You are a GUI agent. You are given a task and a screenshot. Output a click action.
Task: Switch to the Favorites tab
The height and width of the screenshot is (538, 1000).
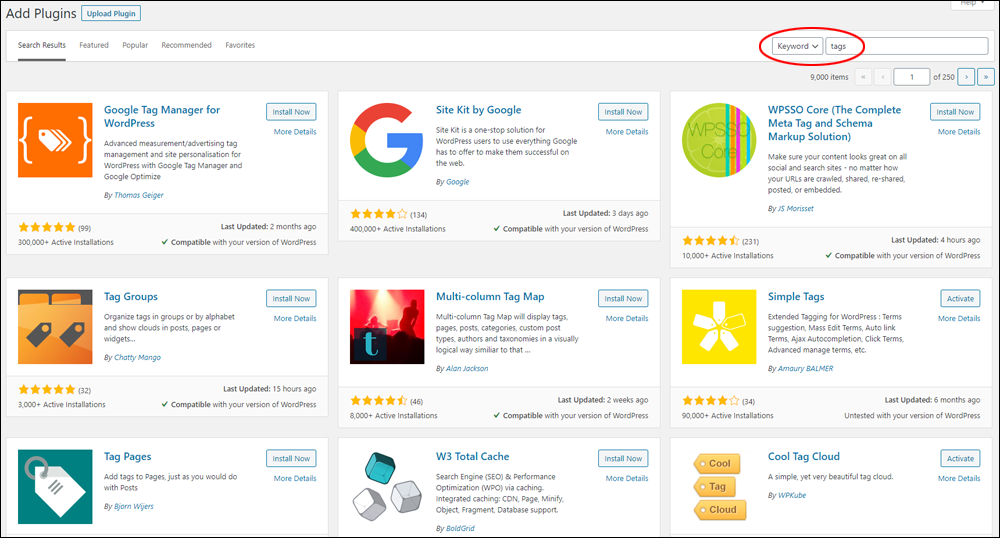pyautogui.click(x=240, y=45)
